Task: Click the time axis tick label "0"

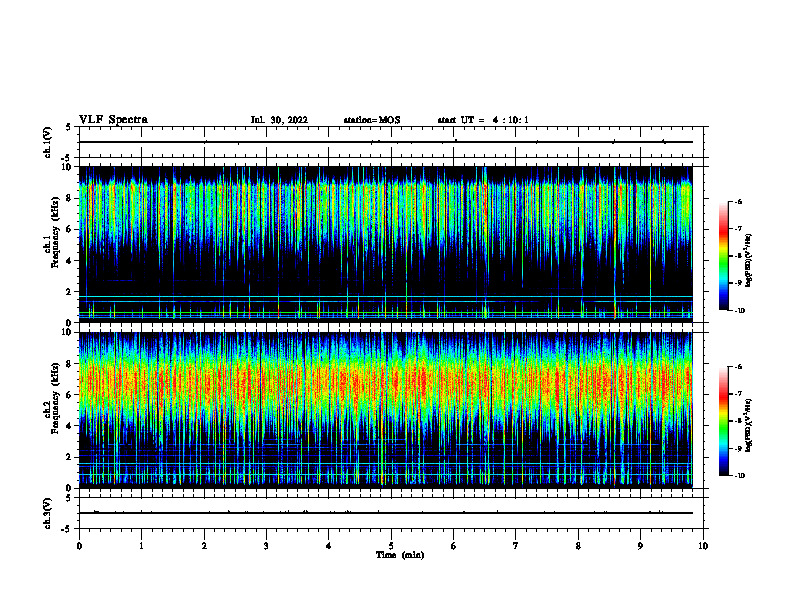Action: point(79,546)
